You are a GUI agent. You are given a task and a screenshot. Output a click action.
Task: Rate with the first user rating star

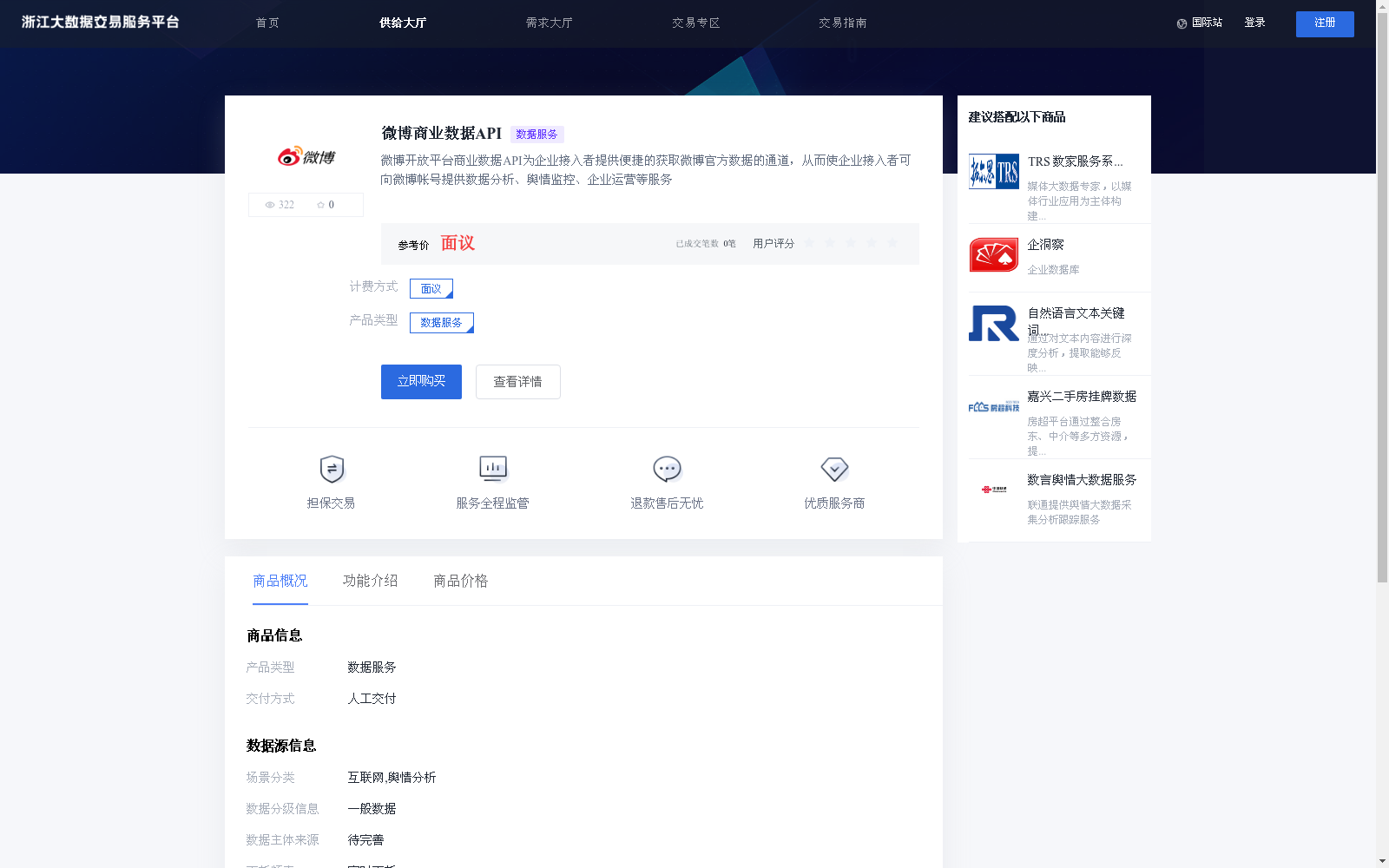tap(809, 243)
